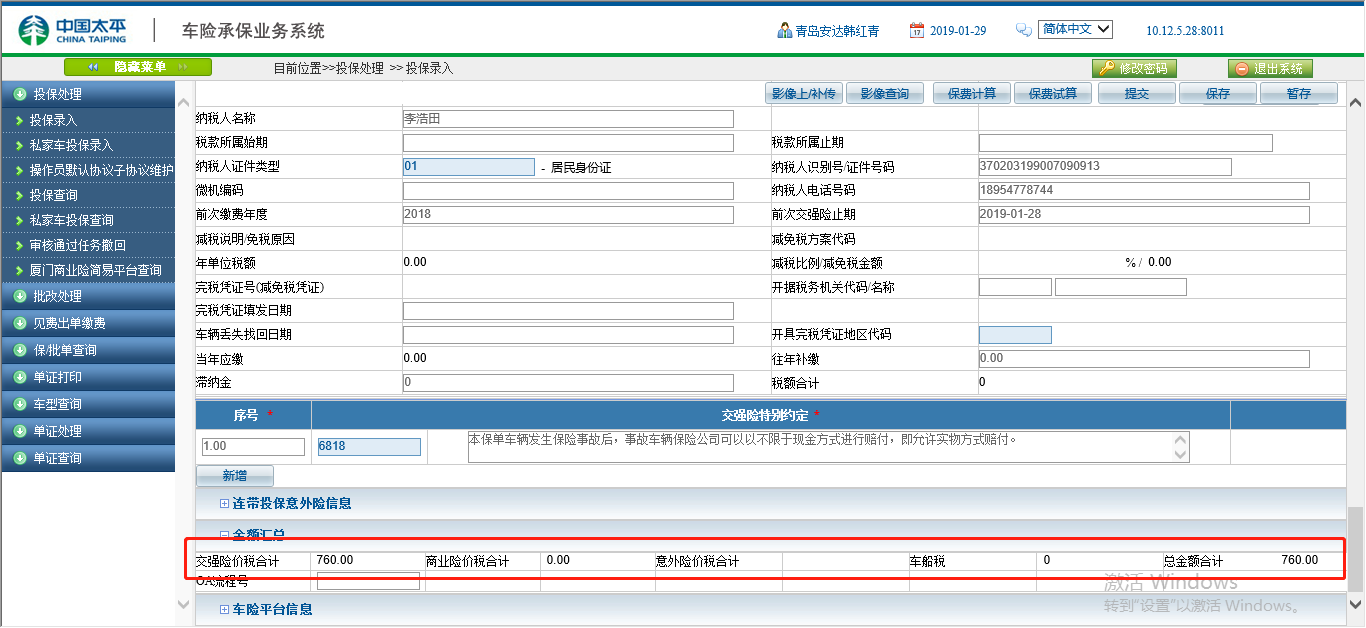The height and width of the screenshot is (628, 1366).
Task: Click the 退出系统 logout button
Action: click(x=1270, y=68)
